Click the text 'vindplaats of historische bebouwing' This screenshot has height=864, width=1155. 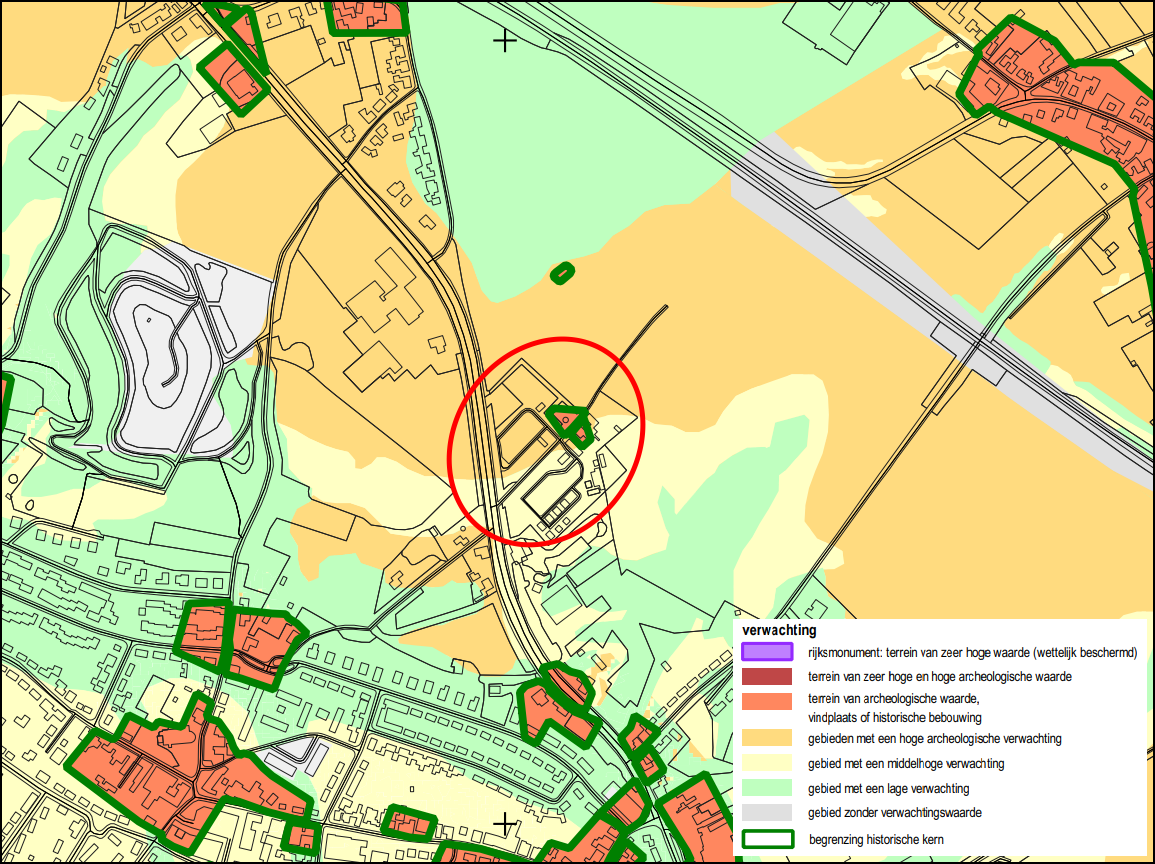[x=894, y=717]
